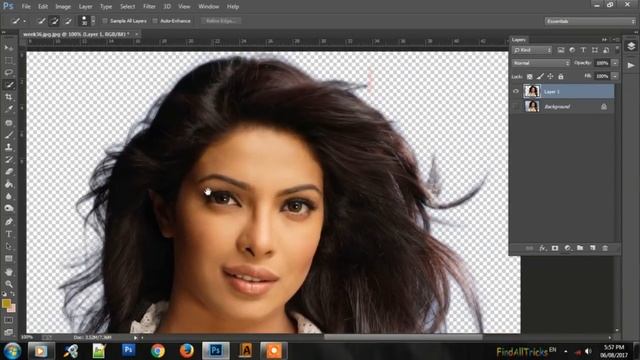Select the Brush tool
The height and width of the screenshot is (360, 640).
(x=9, y=135)
